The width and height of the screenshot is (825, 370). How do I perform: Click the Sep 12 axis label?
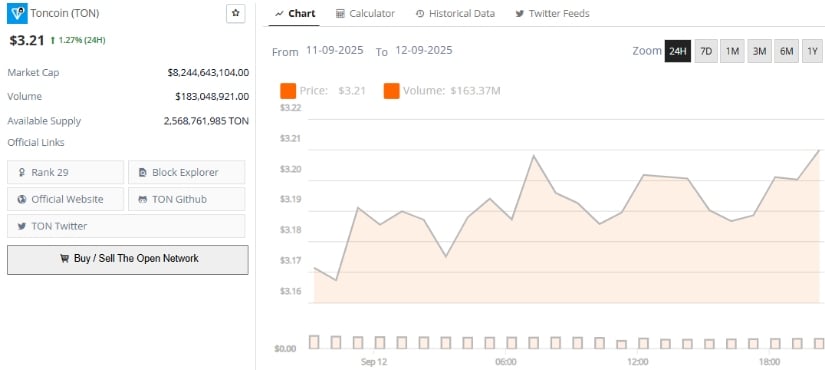(374, 362)
